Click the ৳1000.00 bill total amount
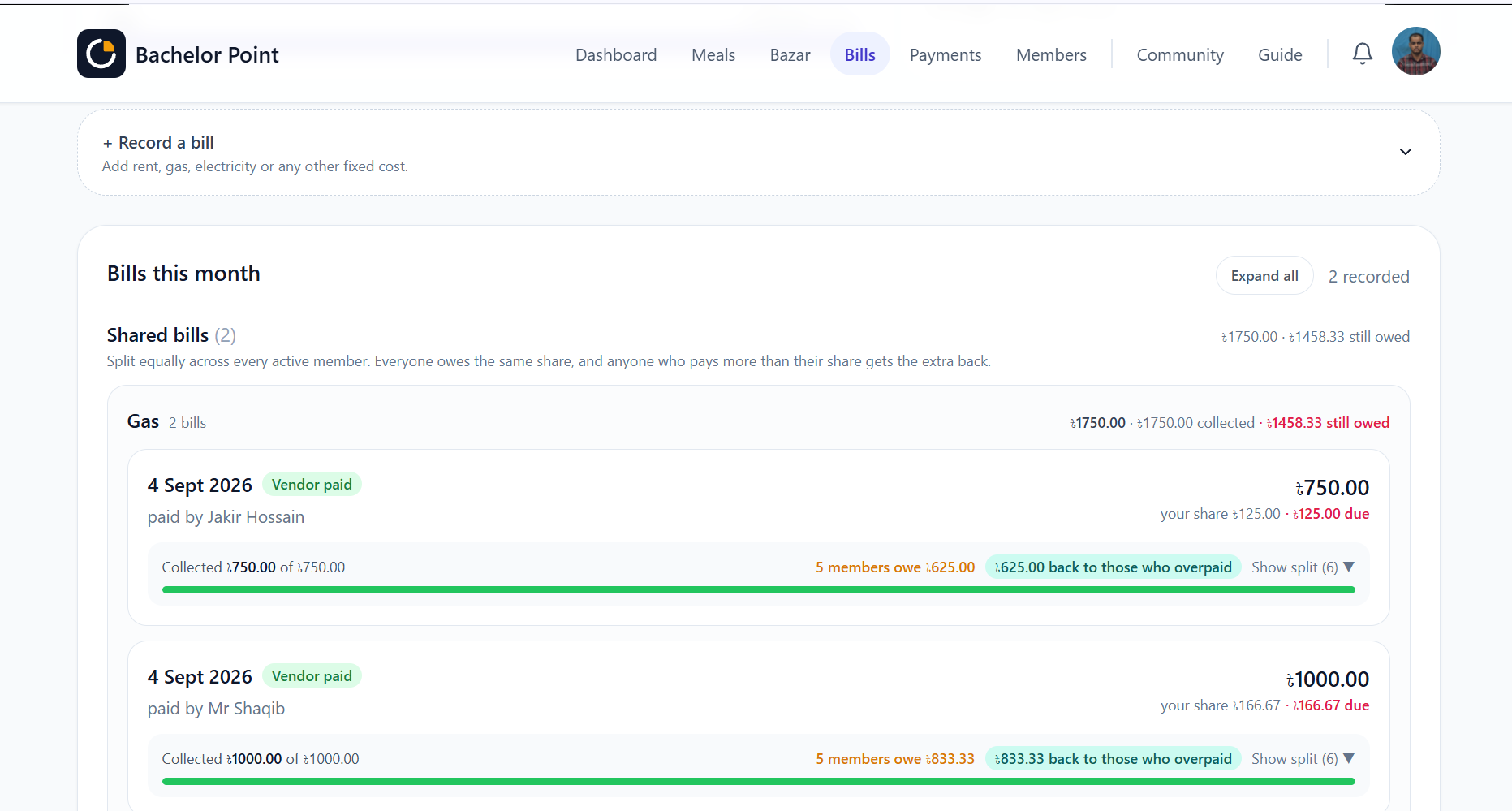 coord(1328,679)
